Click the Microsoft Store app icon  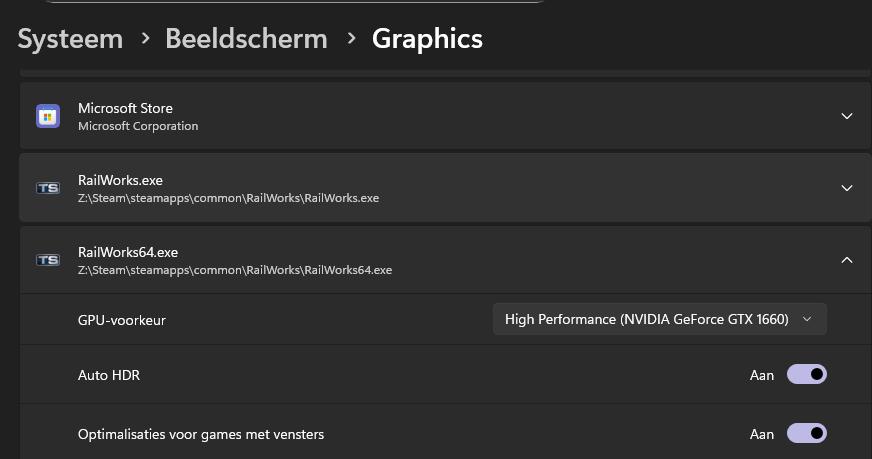click(x=48, y=116)
